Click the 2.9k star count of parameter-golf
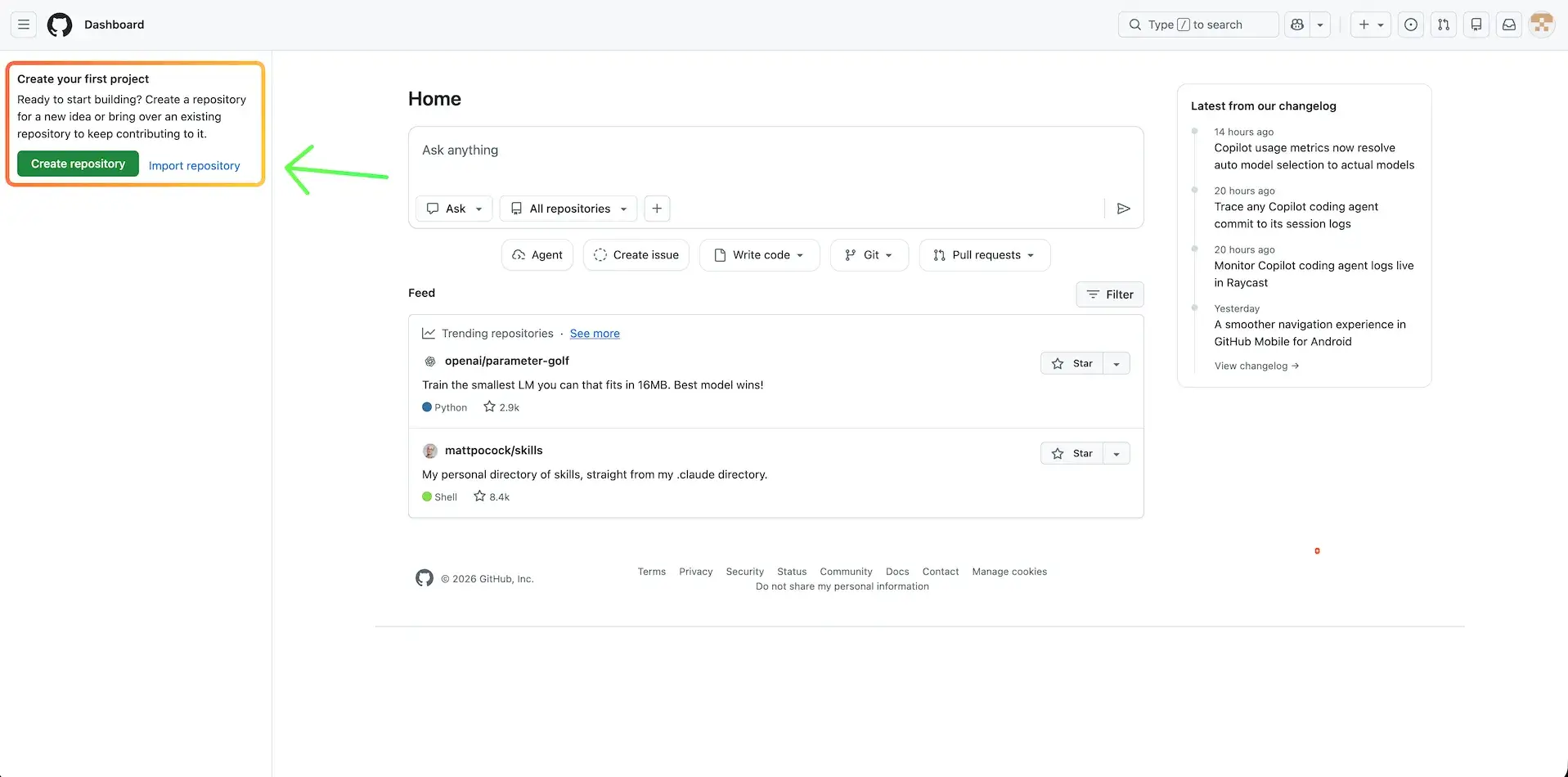 click(x=501, y=407)
